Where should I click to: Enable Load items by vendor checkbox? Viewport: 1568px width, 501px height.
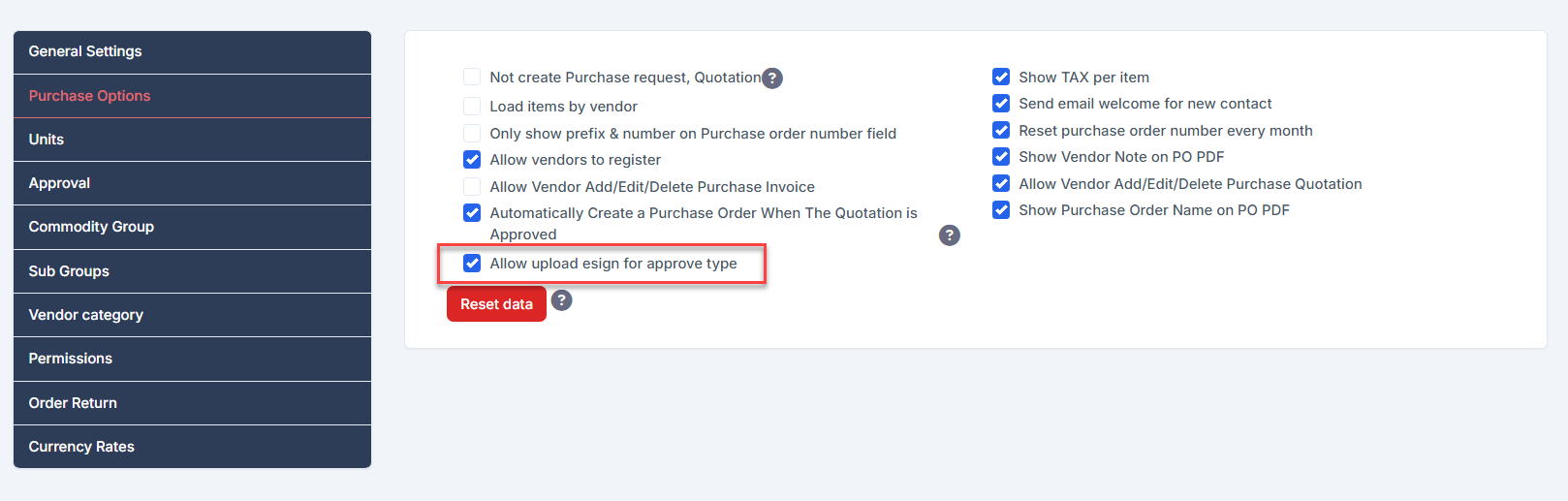pos(472,107)
